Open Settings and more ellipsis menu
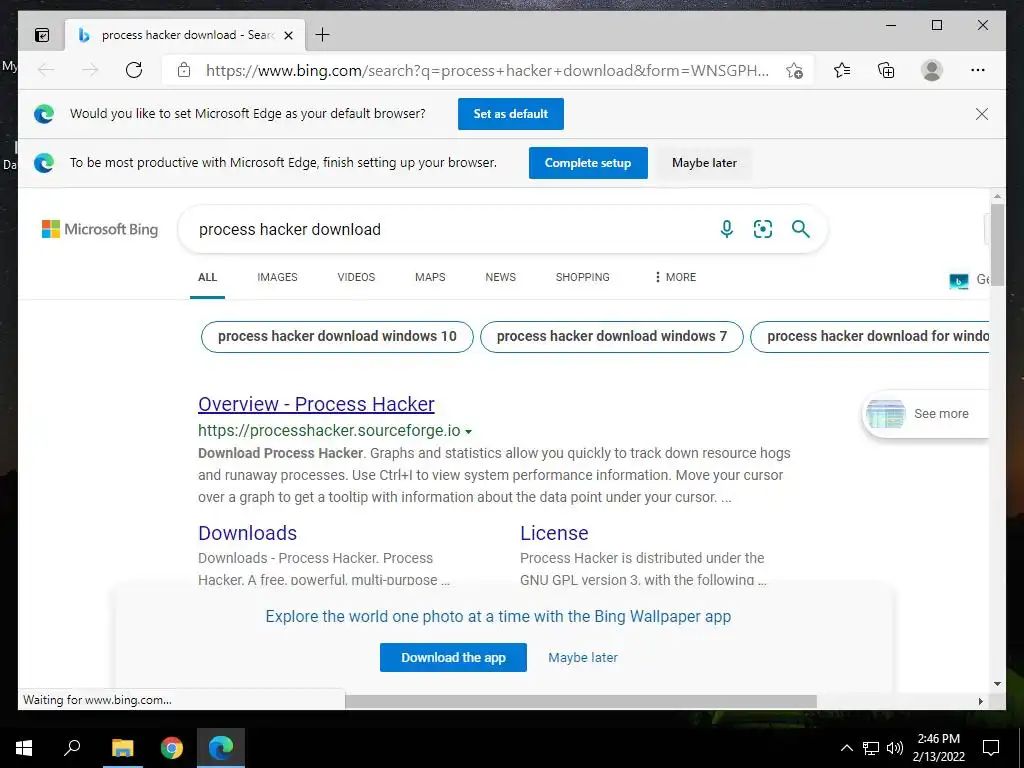The width and height of the screenshot is (1024, 768). point(978,70)
